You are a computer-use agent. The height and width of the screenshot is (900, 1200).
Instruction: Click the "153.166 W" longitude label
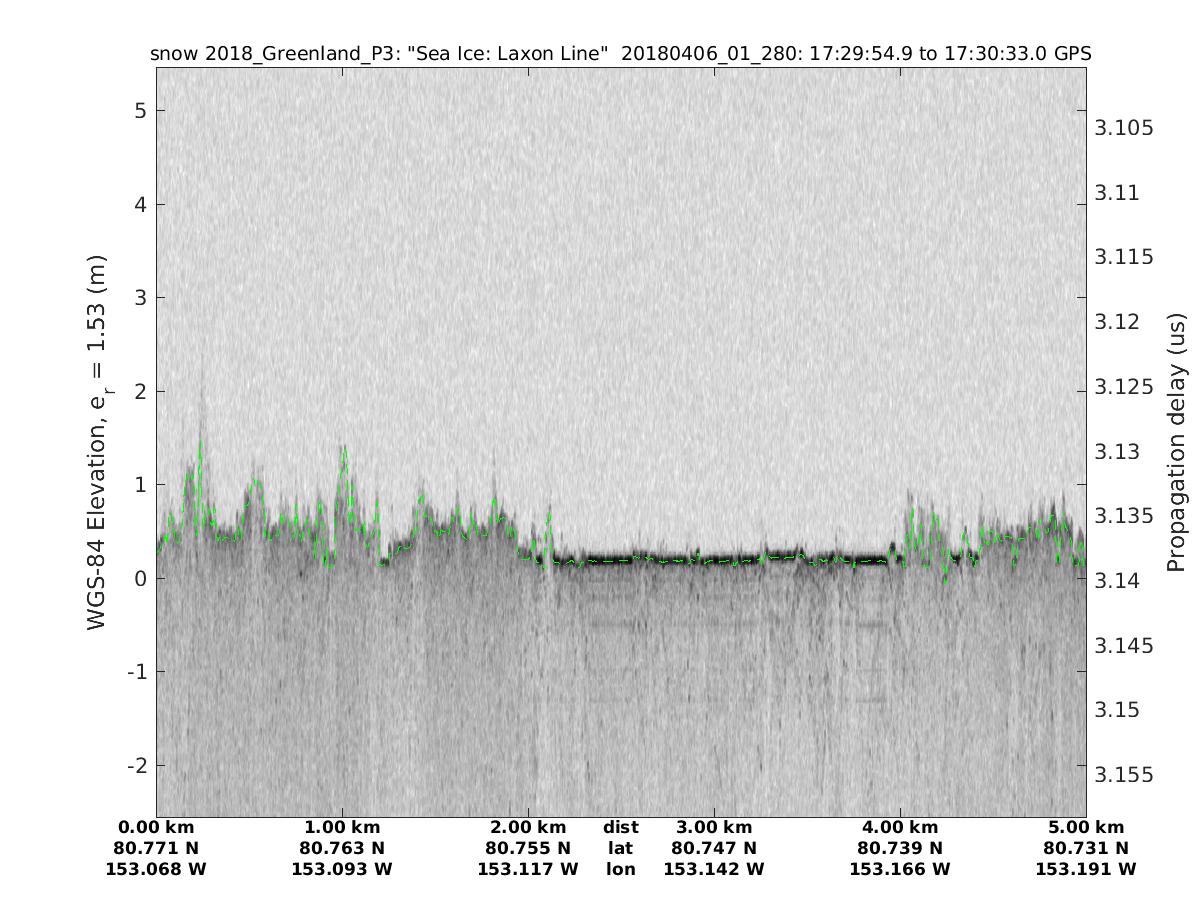click(900, 869)
